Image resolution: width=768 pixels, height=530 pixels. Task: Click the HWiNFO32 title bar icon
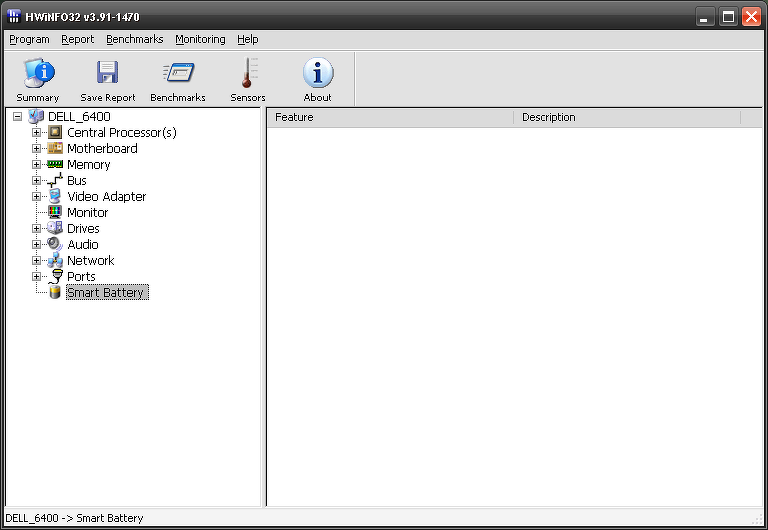click(14, 16)
